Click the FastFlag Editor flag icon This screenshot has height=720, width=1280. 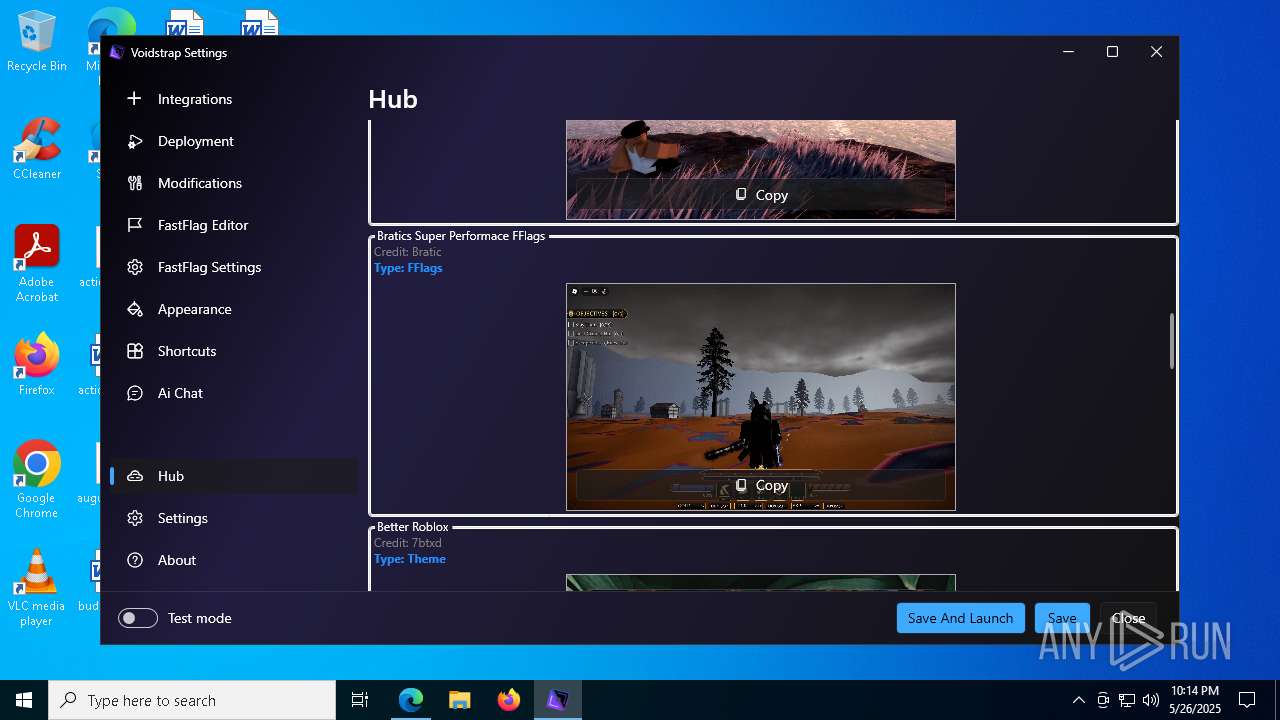coord(135,225)
